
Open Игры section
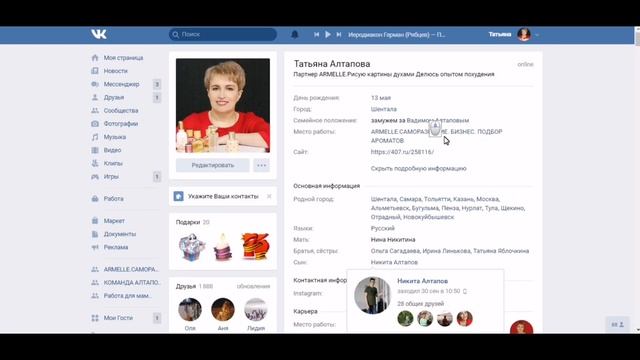point(111,177)
